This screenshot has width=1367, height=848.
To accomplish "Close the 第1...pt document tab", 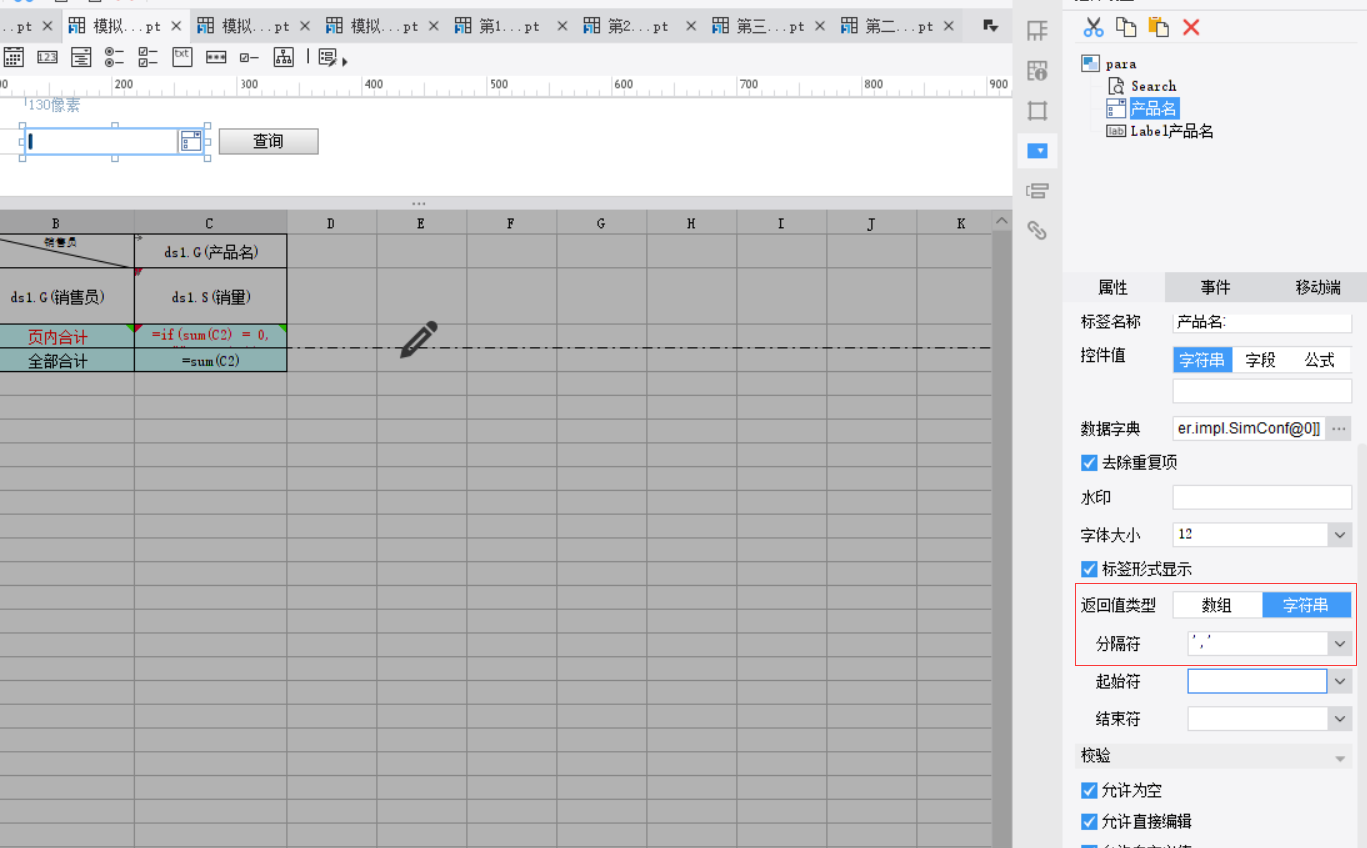I will (562, 27).
